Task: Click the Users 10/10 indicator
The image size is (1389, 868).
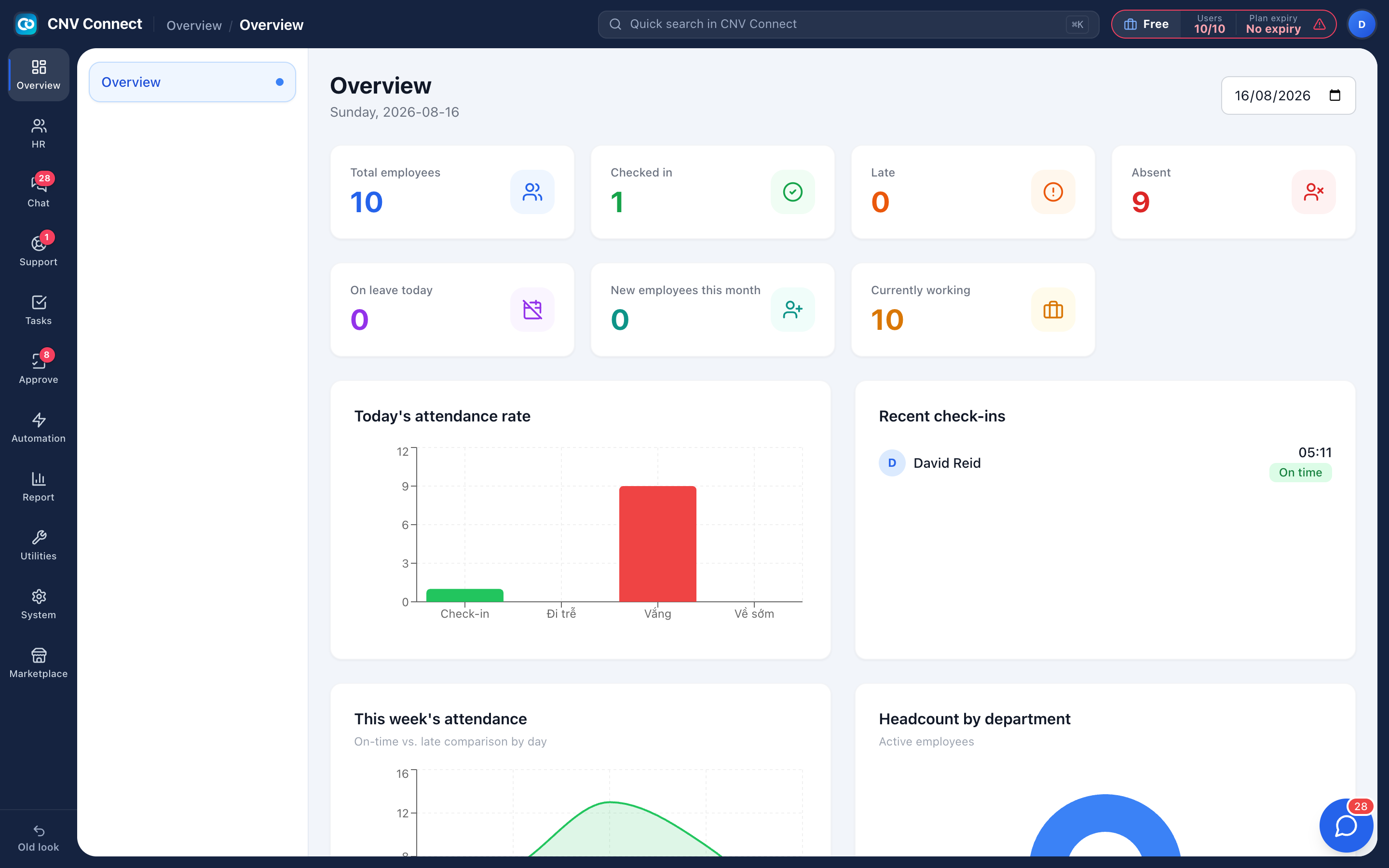Action: click(1210, 24)
